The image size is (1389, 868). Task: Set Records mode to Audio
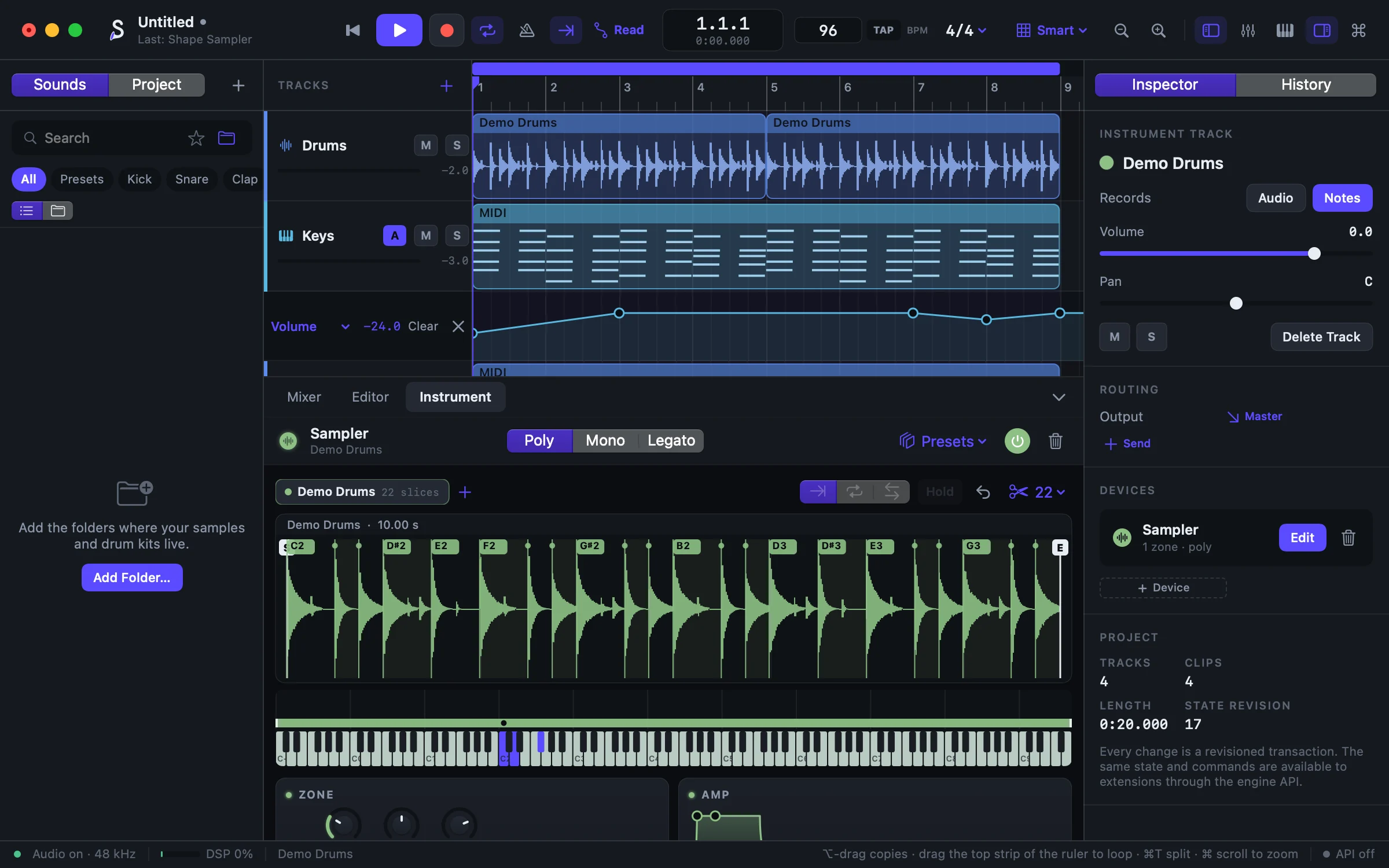coord(1276,198)
